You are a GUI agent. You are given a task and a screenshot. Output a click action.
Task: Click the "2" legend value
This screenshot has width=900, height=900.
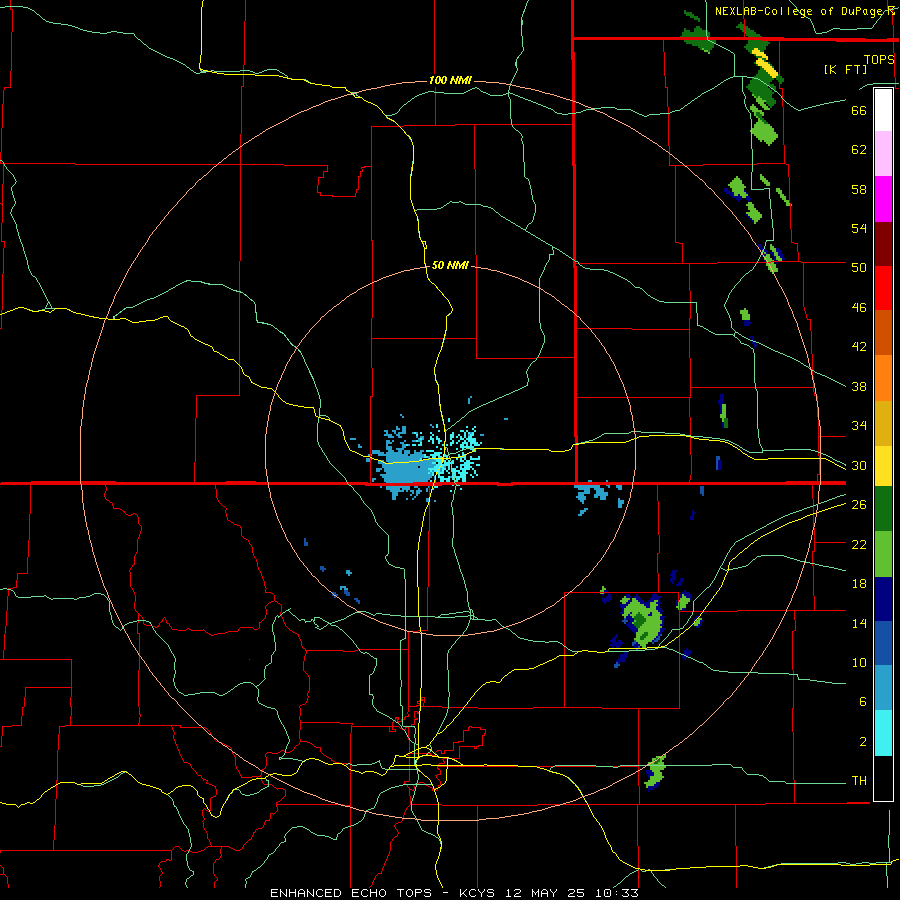[863, 742]
